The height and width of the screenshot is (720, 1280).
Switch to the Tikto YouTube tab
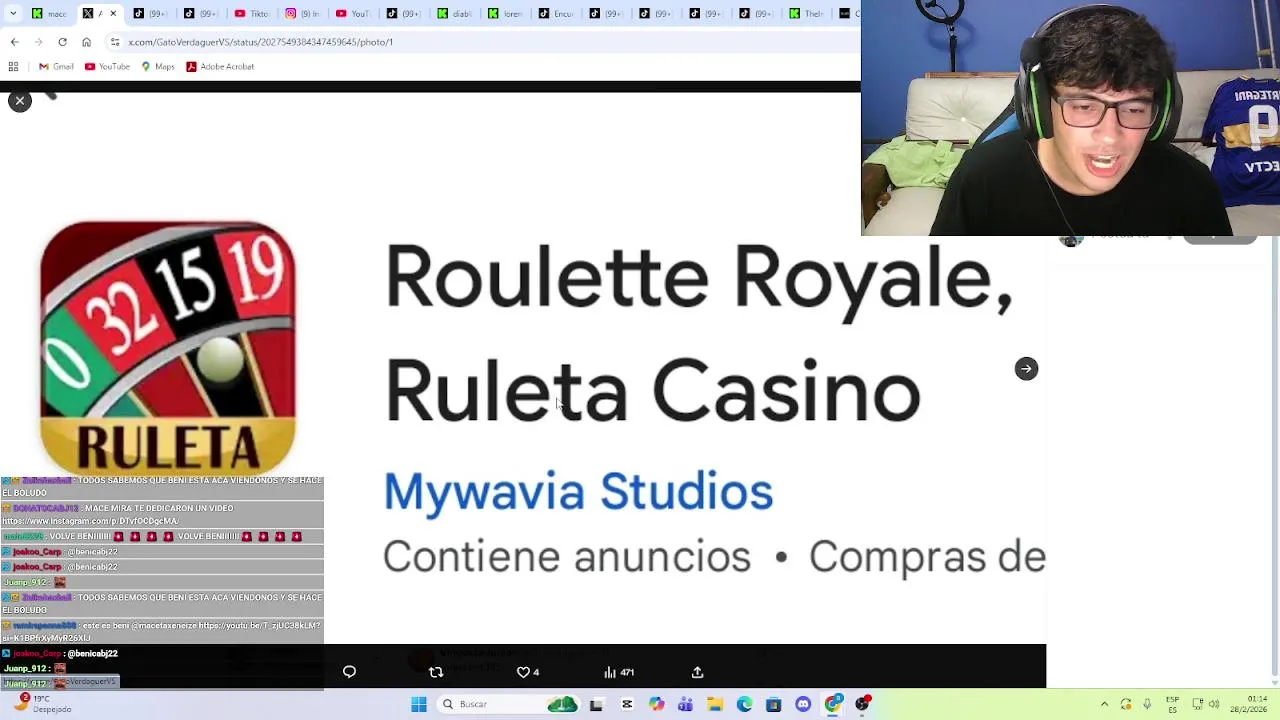[x=252, y=13]
